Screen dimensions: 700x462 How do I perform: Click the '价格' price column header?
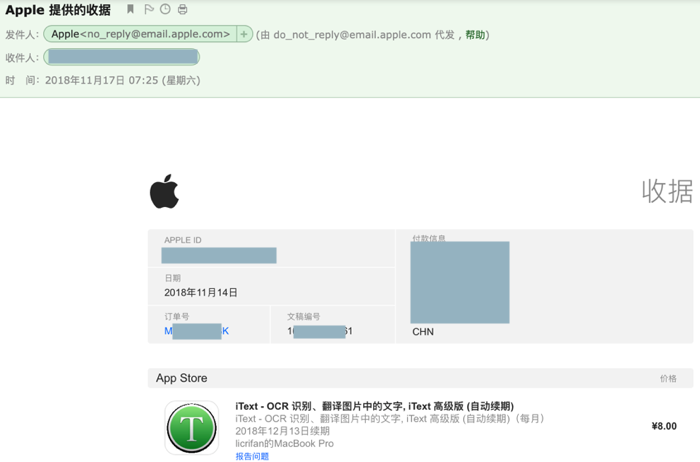click(668, 379)
